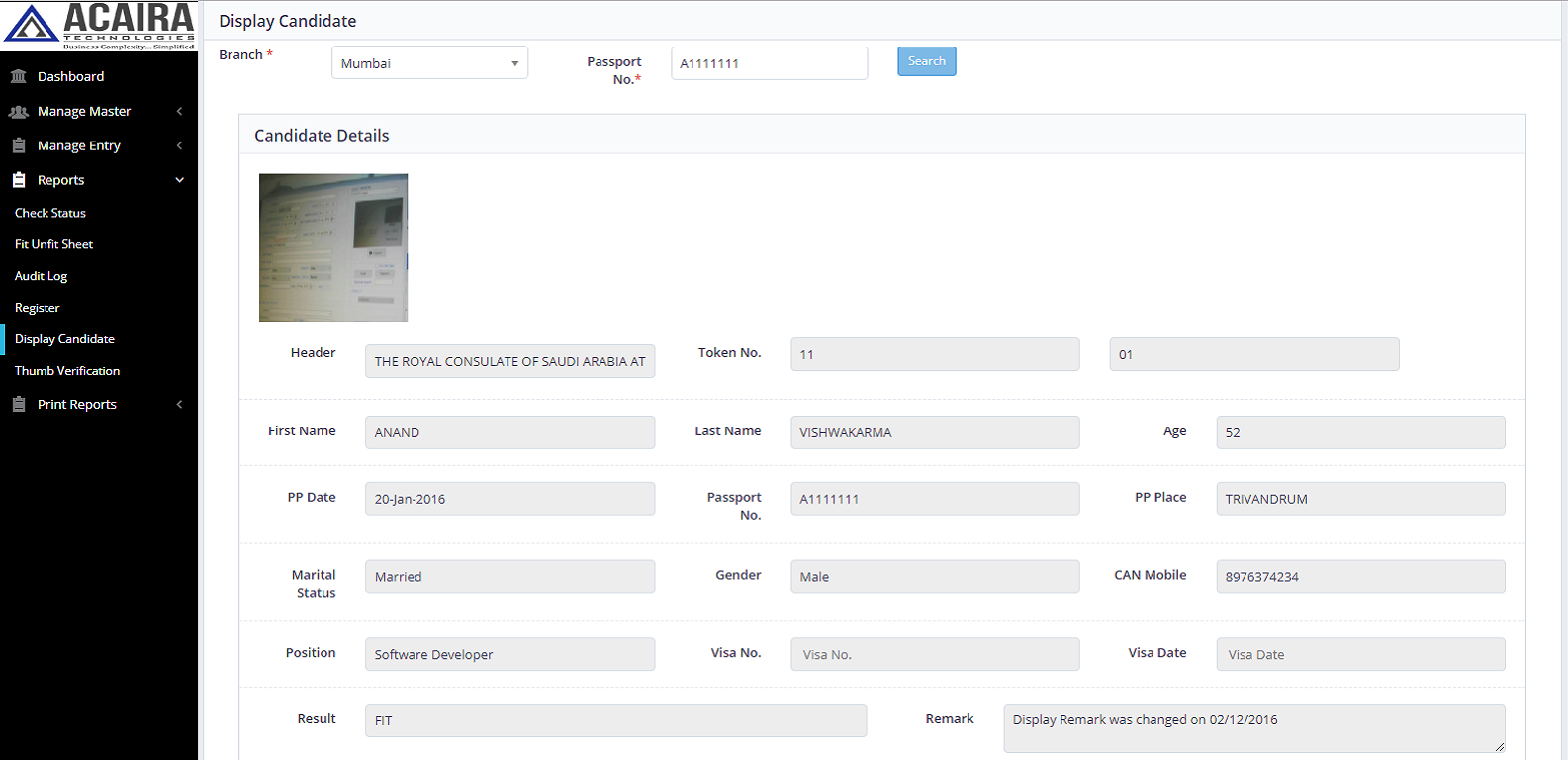Image resolution: width=1568 pixels, height=760 pixels.
Task: Go to Audit Log page
Action: click(42, 276)
